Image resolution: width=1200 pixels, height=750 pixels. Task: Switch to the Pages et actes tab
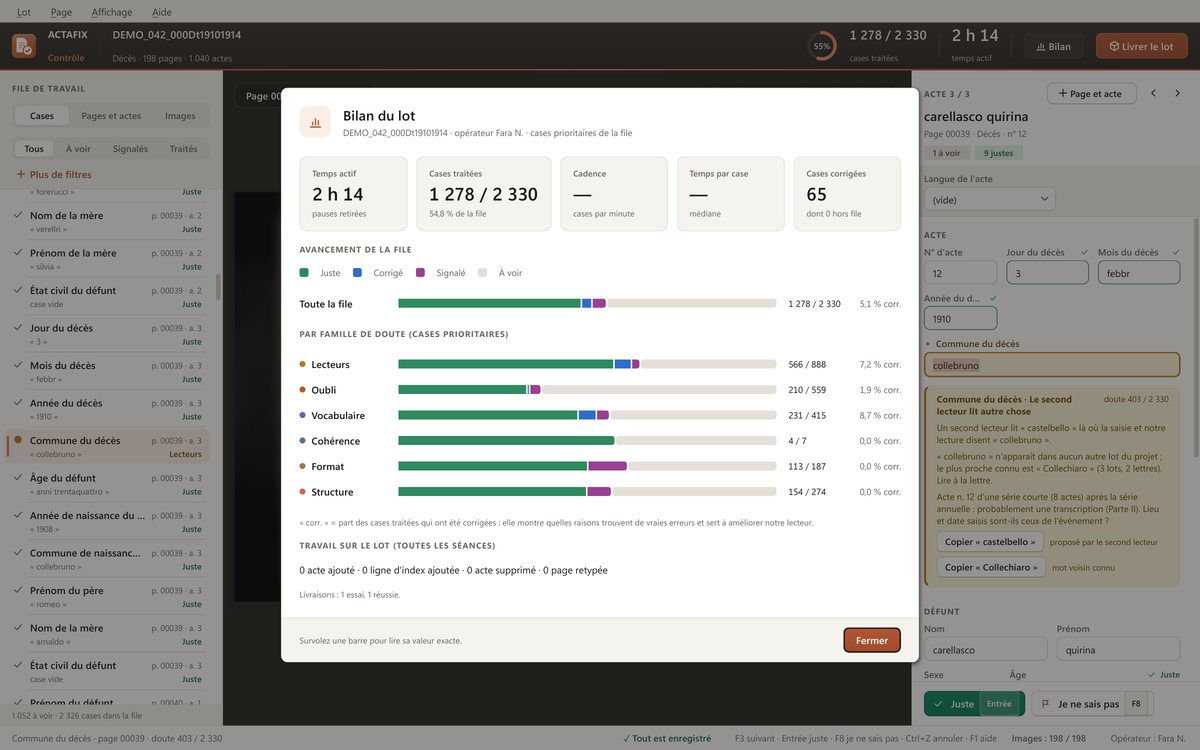tap(111, 116)
